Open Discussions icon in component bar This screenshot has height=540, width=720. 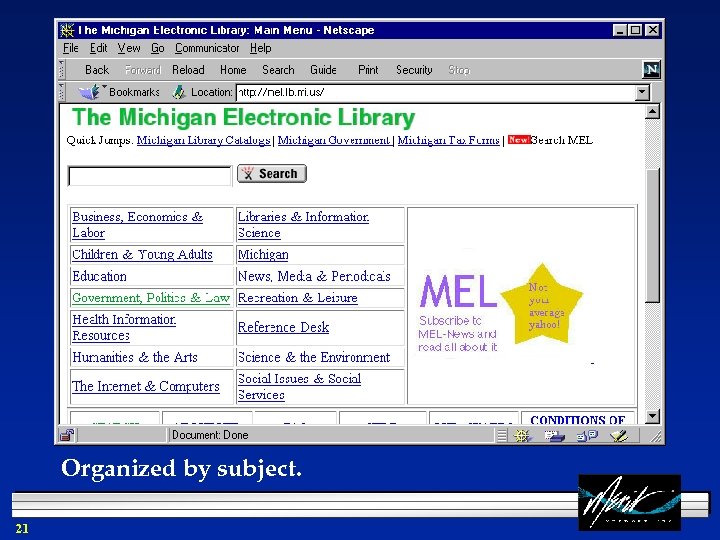(x=587, y=435)
